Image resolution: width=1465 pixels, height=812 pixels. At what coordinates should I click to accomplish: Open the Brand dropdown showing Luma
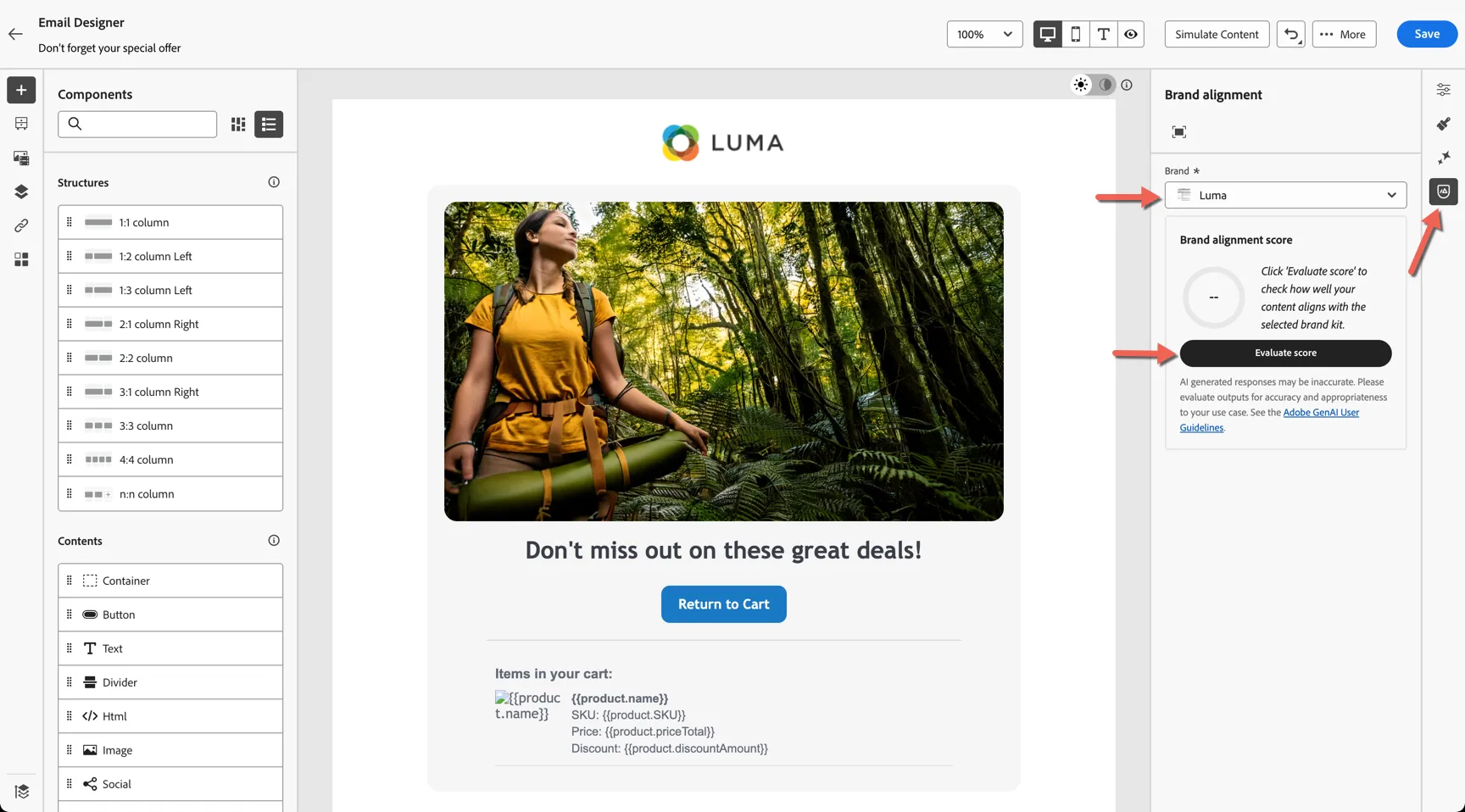point(1285,195)
